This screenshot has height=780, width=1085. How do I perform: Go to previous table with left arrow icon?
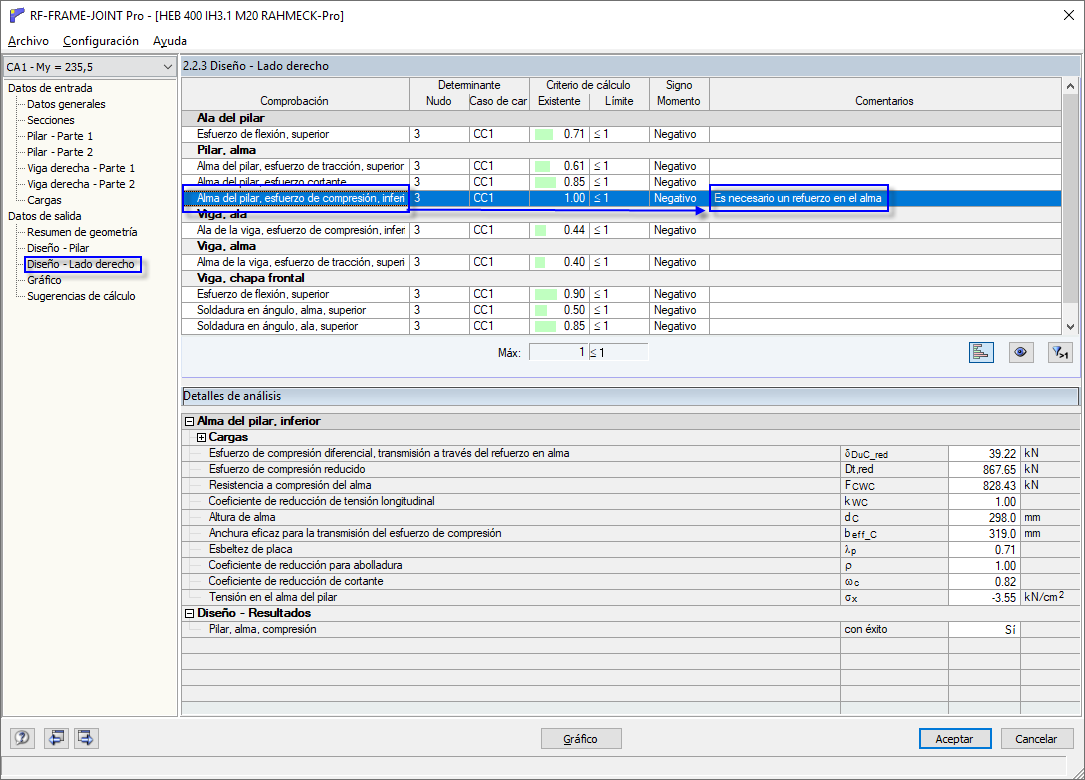56,738
